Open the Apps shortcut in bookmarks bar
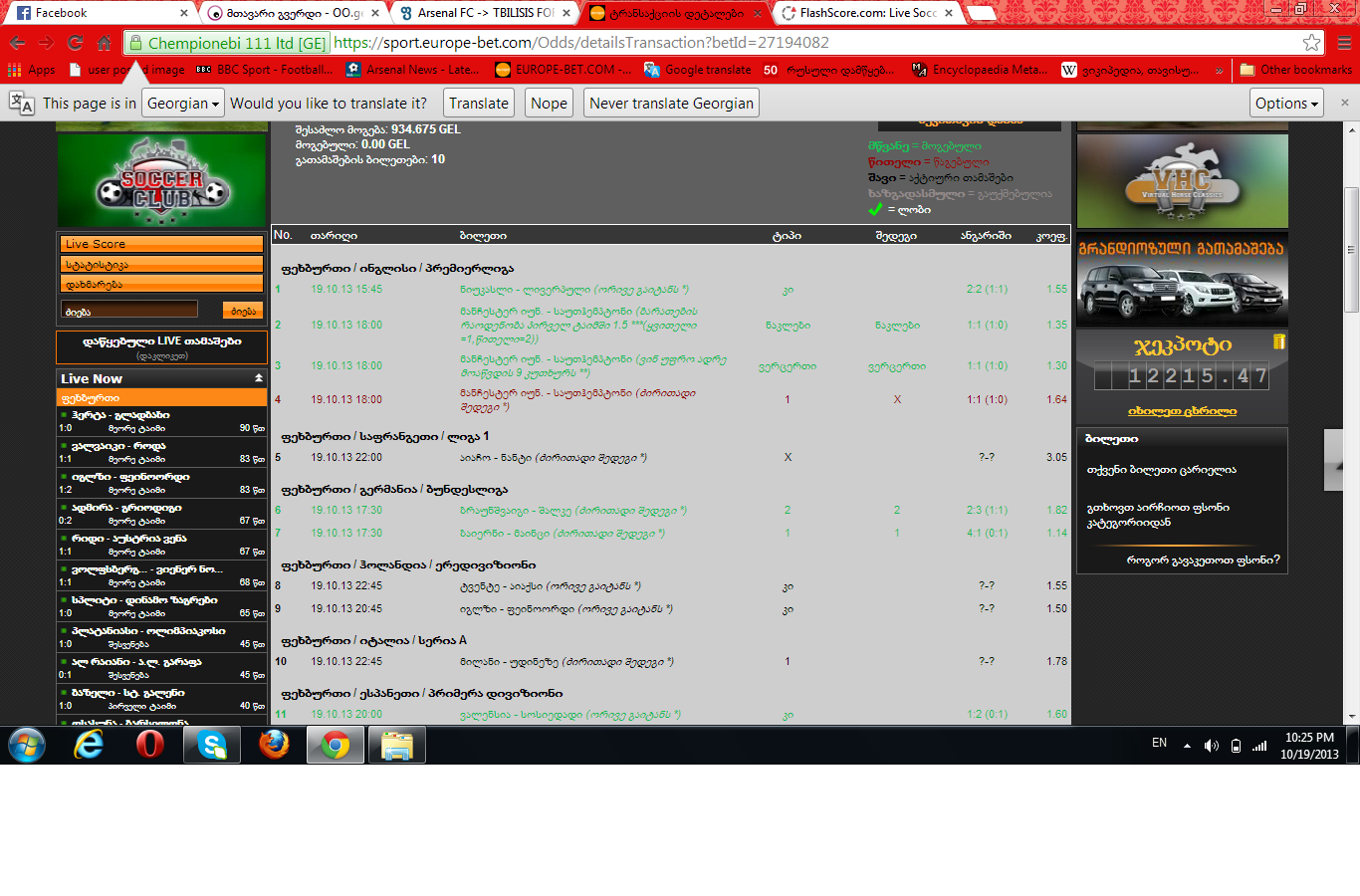This screenshot has height=896, width=1360. click(x=32, y=70)
